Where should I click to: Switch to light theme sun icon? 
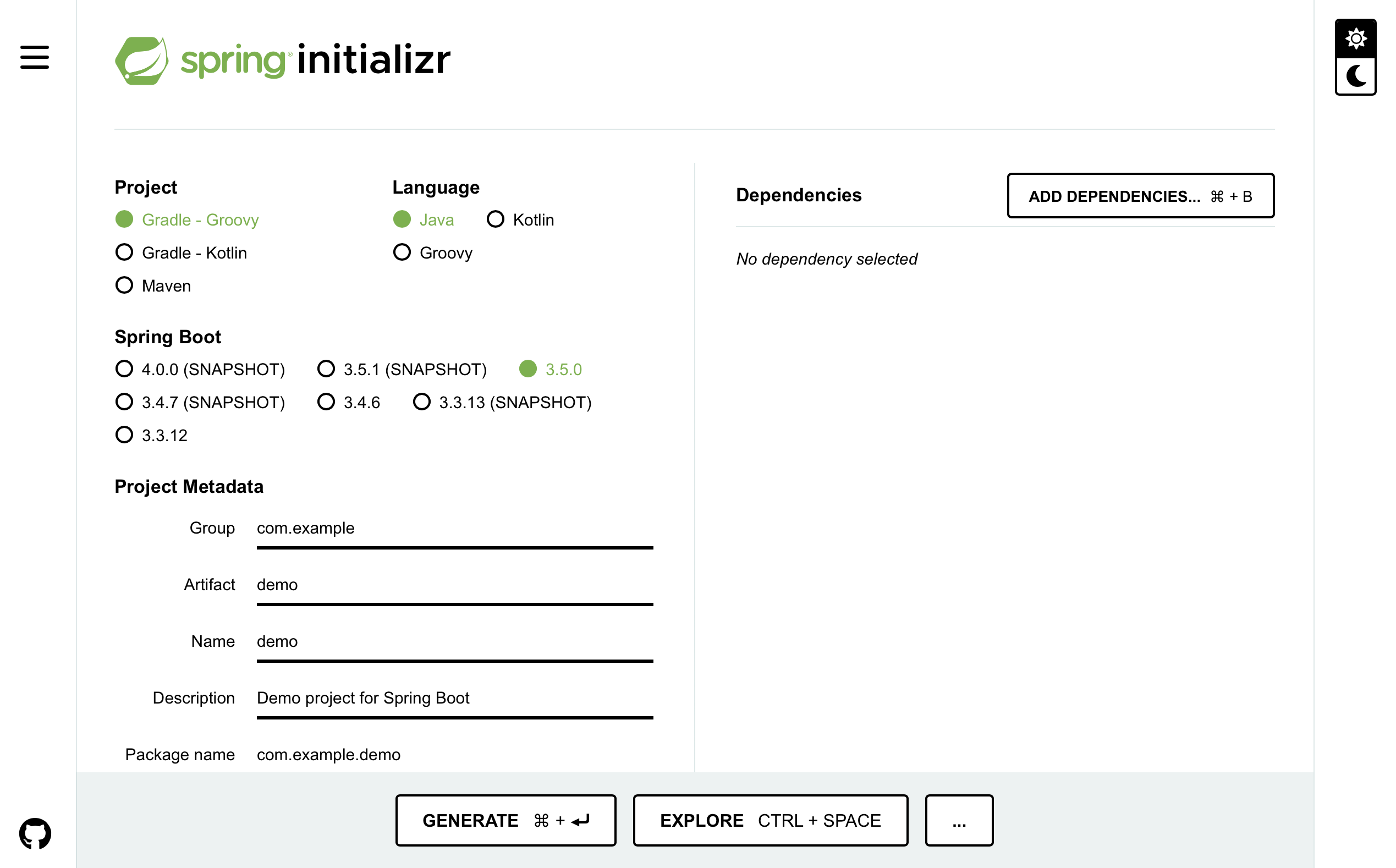pos(1355,39)
